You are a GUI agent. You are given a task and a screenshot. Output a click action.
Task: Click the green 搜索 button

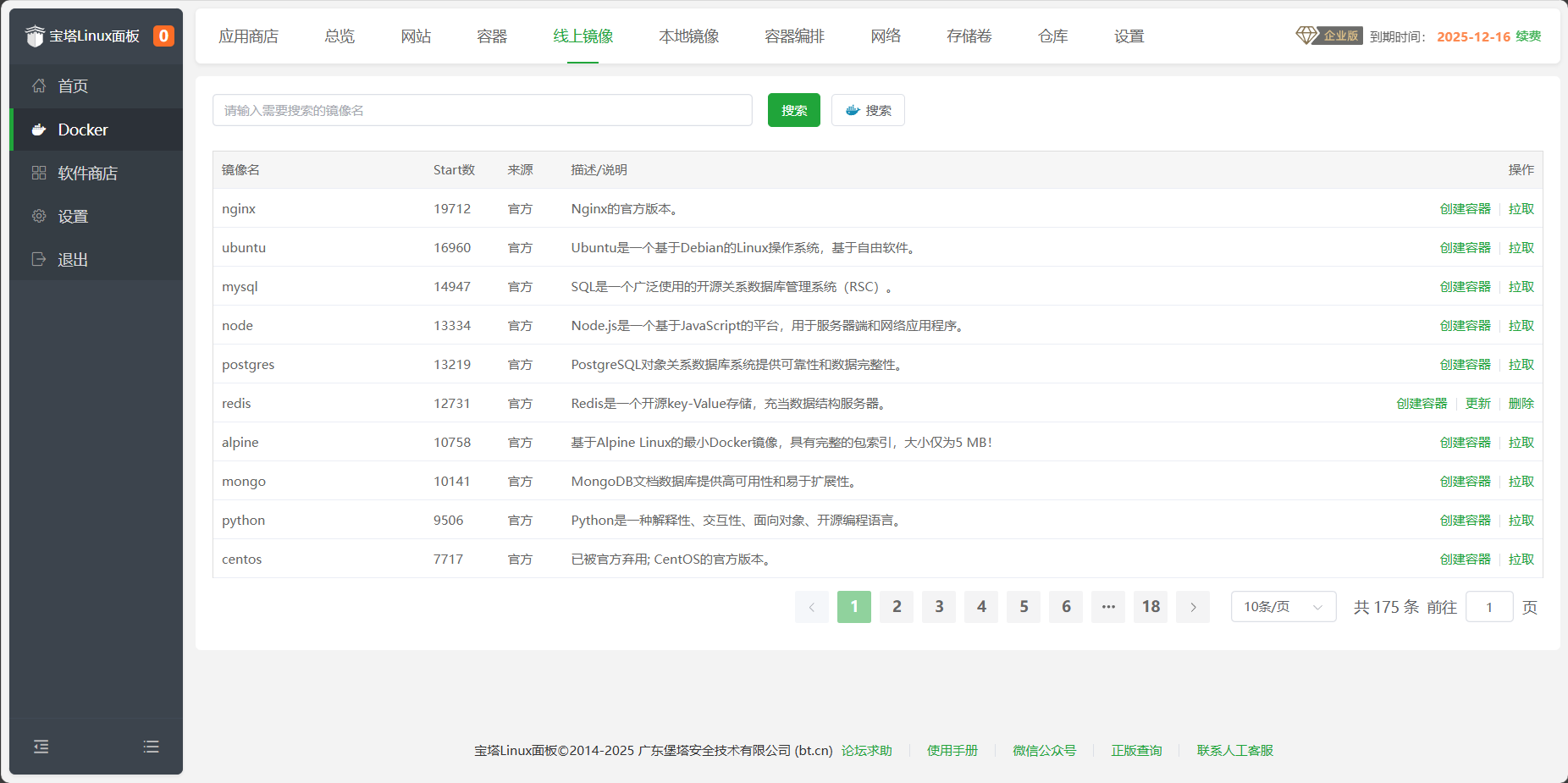click(793, 110)
